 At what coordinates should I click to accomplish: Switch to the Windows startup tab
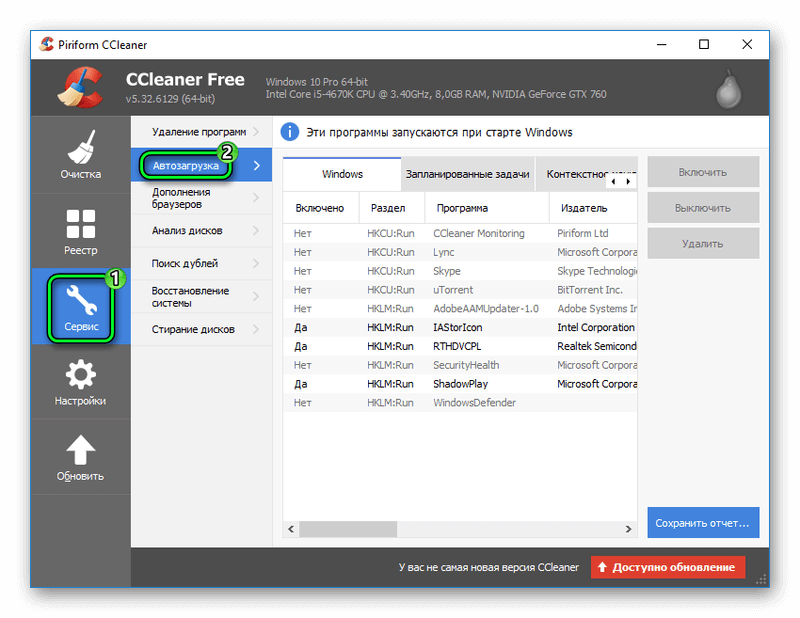pos(342,174)
